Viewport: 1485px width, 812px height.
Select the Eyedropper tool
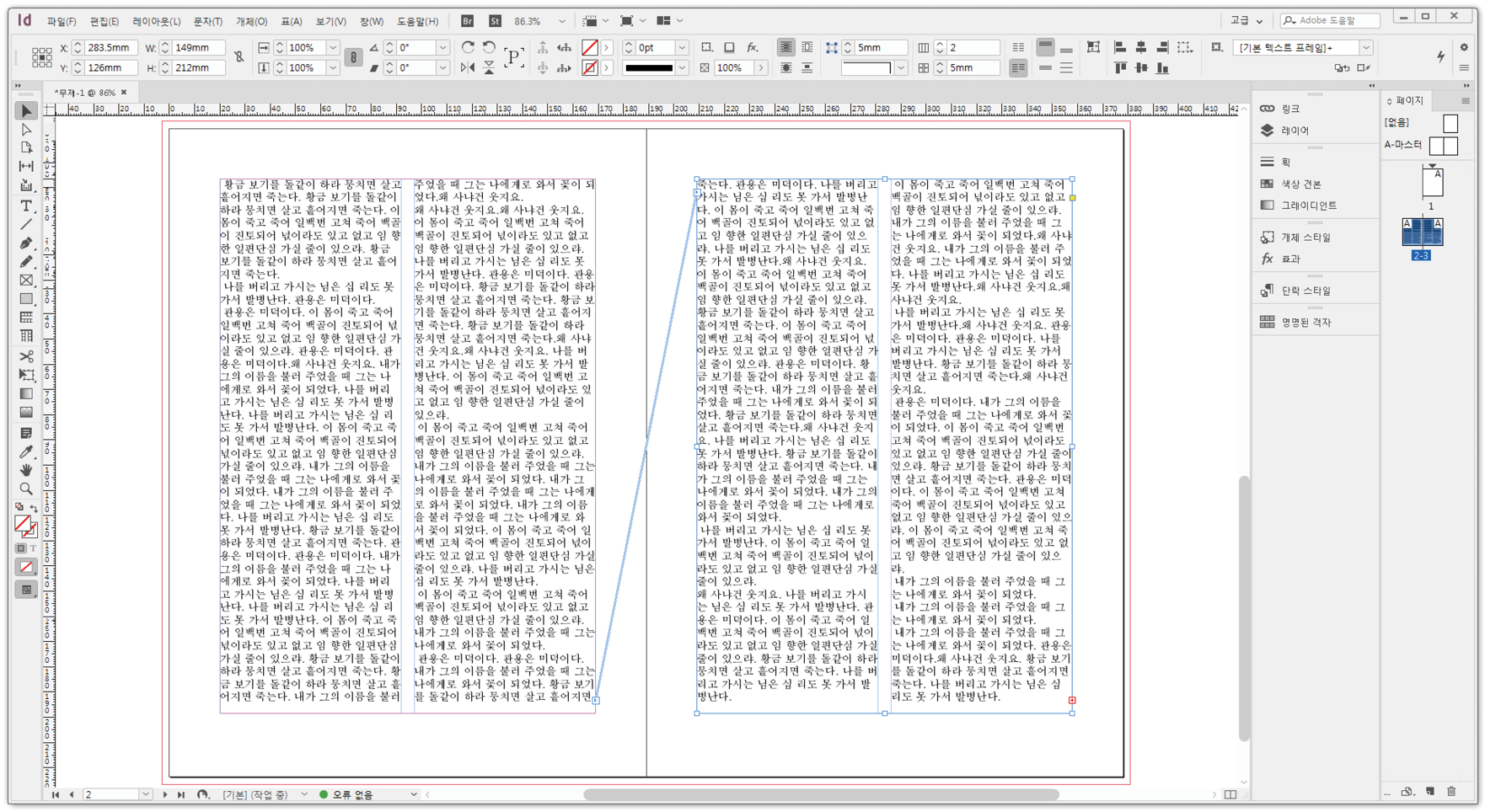[x=26, y=451]
